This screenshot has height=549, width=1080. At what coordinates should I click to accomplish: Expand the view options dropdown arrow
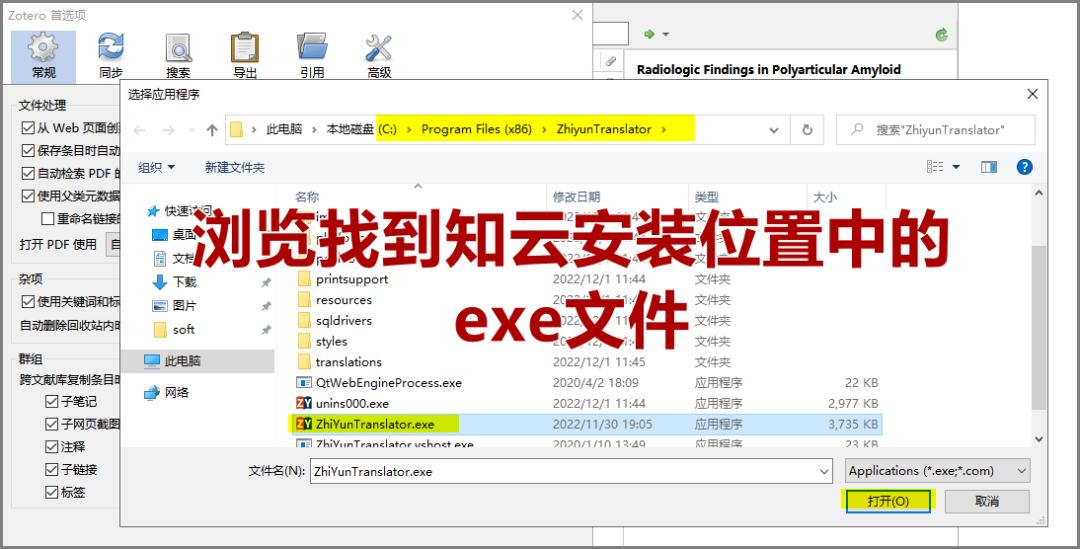(x=956, y=167)
